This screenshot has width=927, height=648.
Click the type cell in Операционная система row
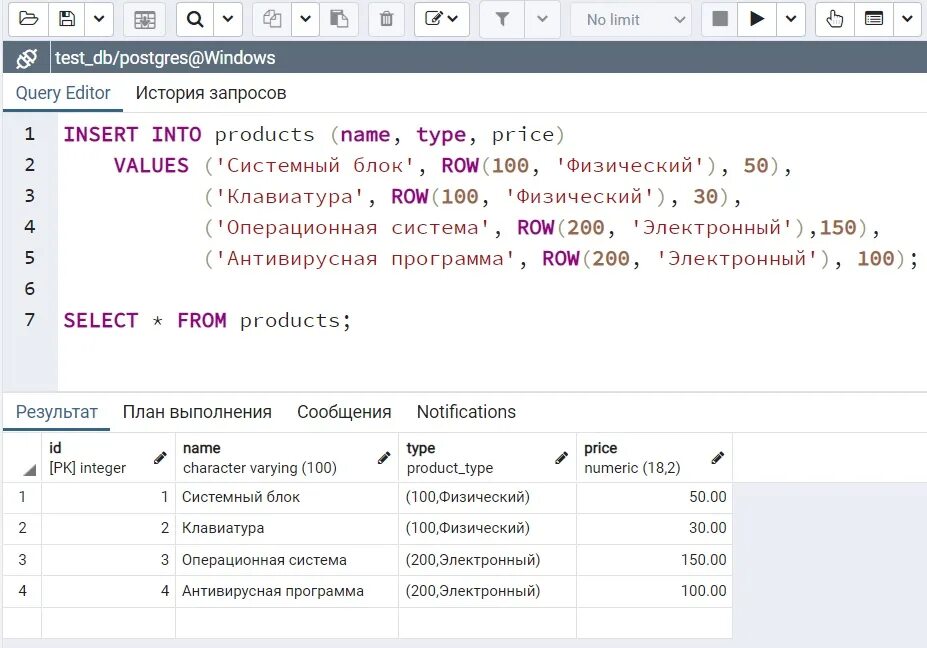pyautogui.click(x=487, y=559)
